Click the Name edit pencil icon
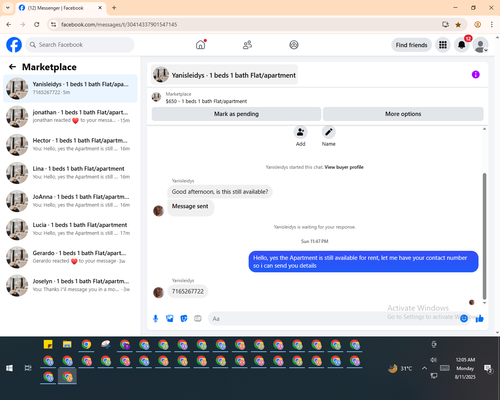The width and height of the screenshot is (500, 400). tap(329, 132)
